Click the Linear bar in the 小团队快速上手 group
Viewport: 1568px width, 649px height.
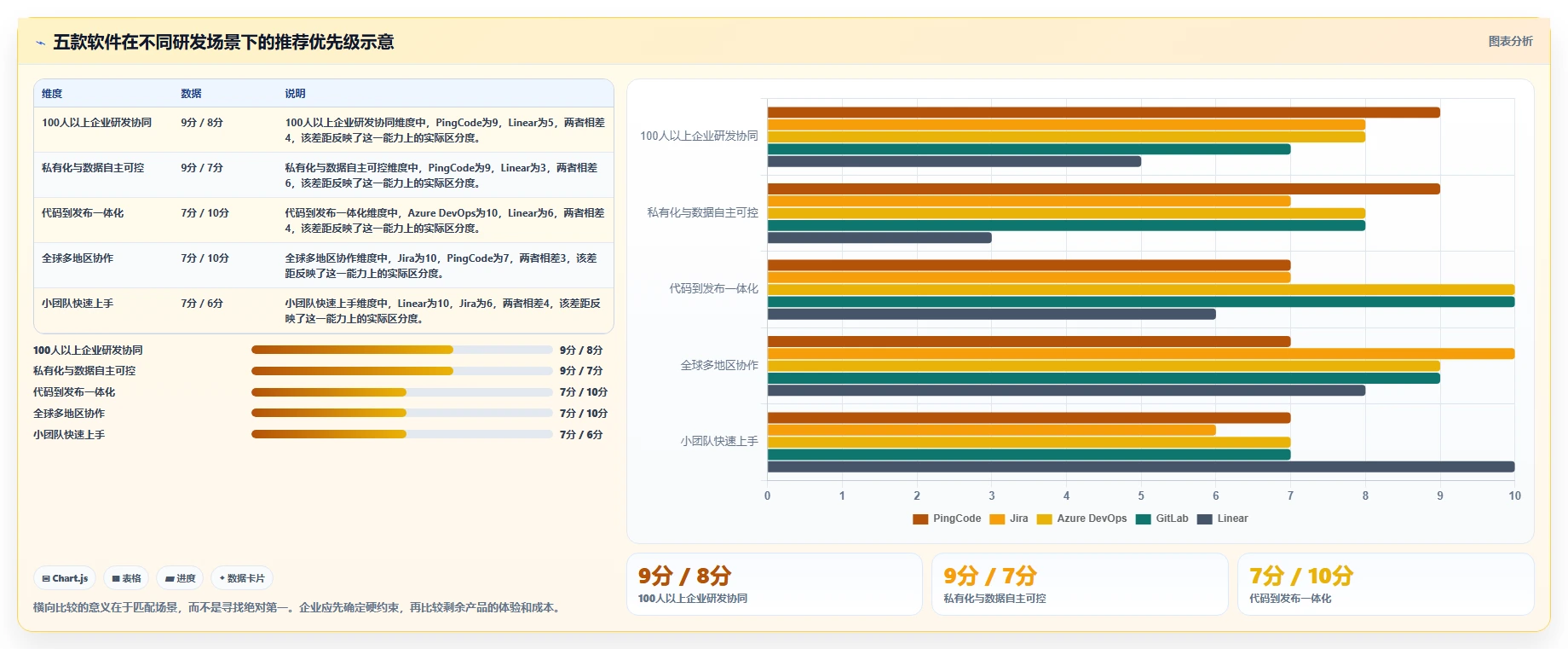click(x=1141, y=466)
